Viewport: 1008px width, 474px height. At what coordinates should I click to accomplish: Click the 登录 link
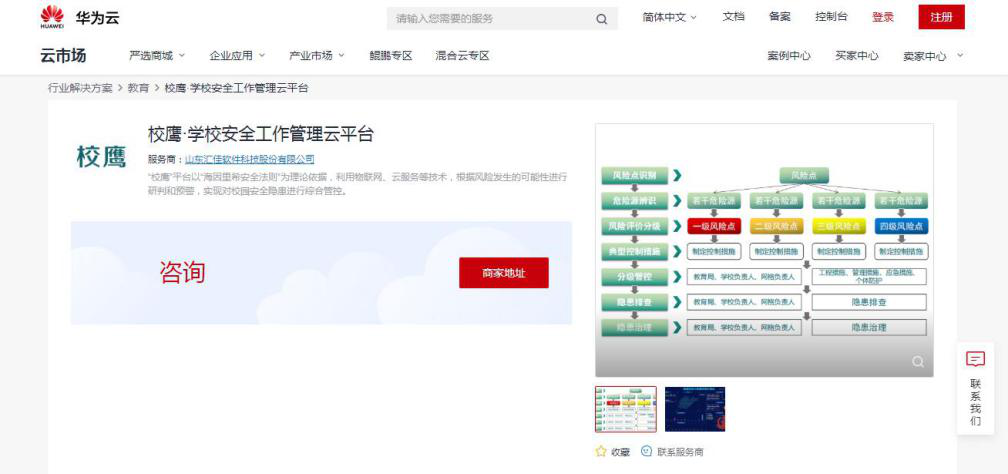(x=883, y=17)
